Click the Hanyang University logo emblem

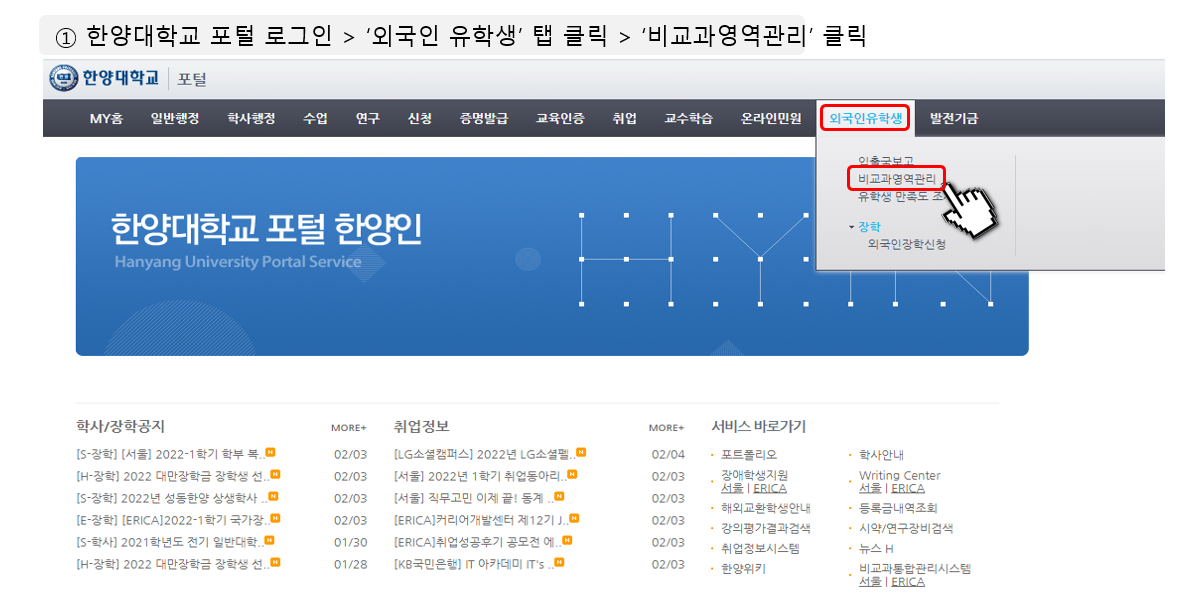coord(64,79)
